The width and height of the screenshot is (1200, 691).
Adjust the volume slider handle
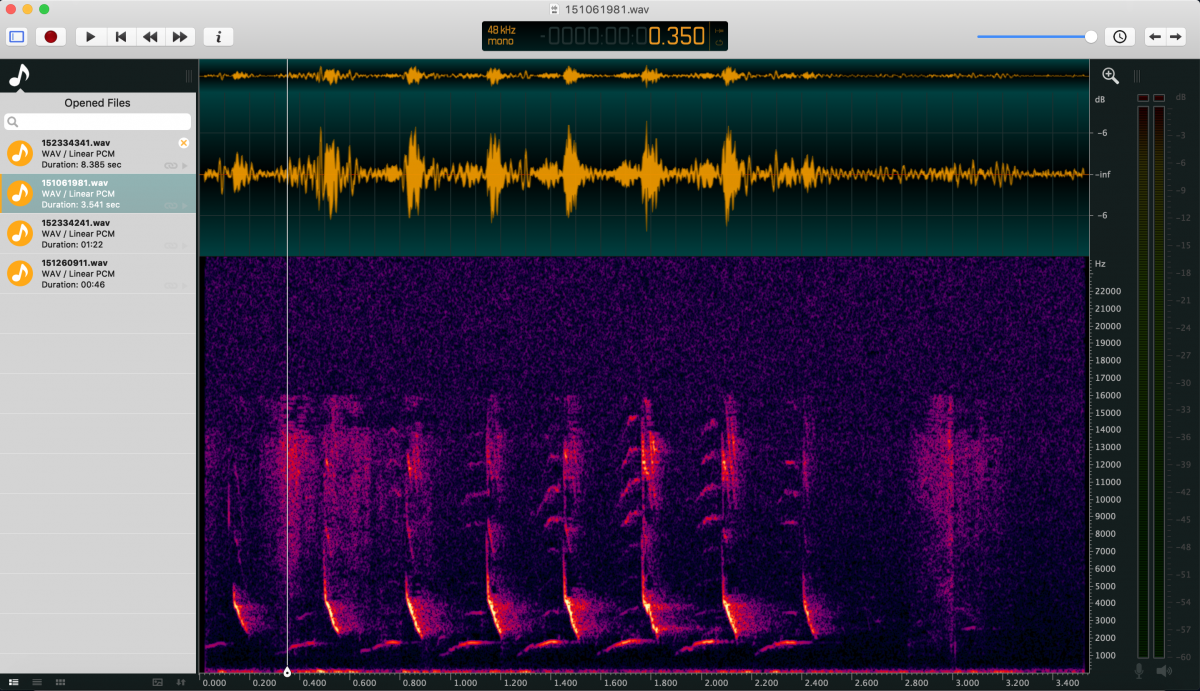[1091, 37]
